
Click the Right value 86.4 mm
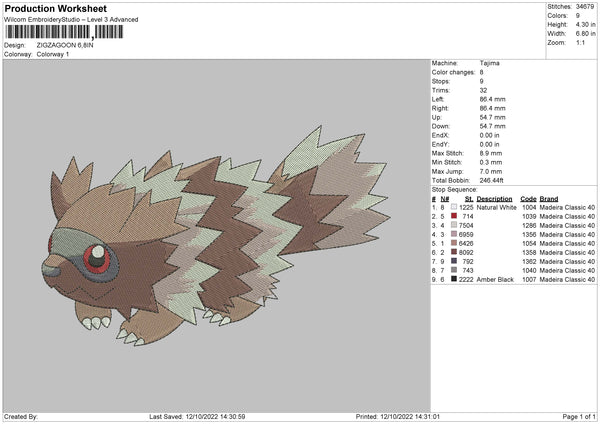coord(492,108)
